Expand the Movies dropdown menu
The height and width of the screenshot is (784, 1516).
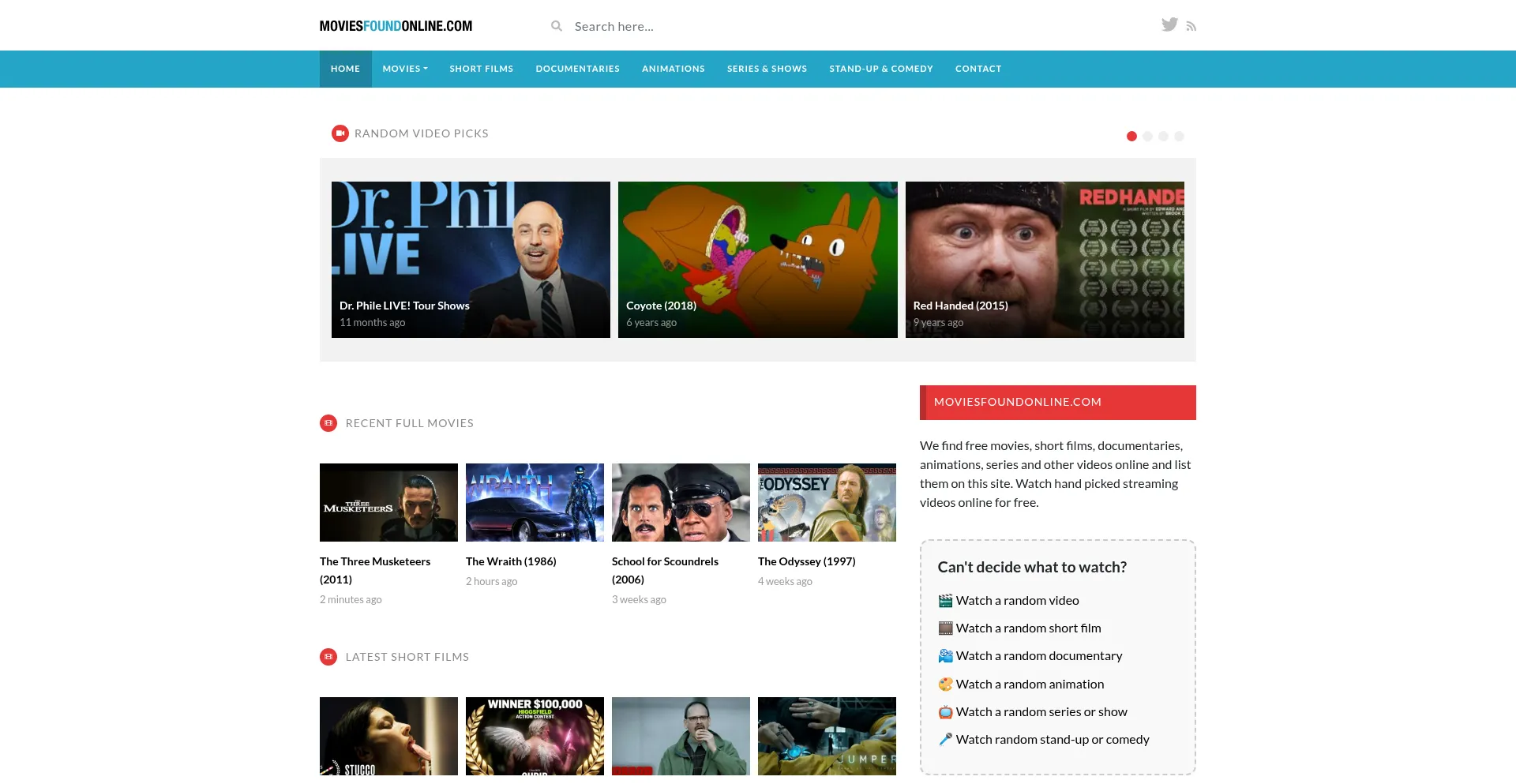tap(405, 69)
